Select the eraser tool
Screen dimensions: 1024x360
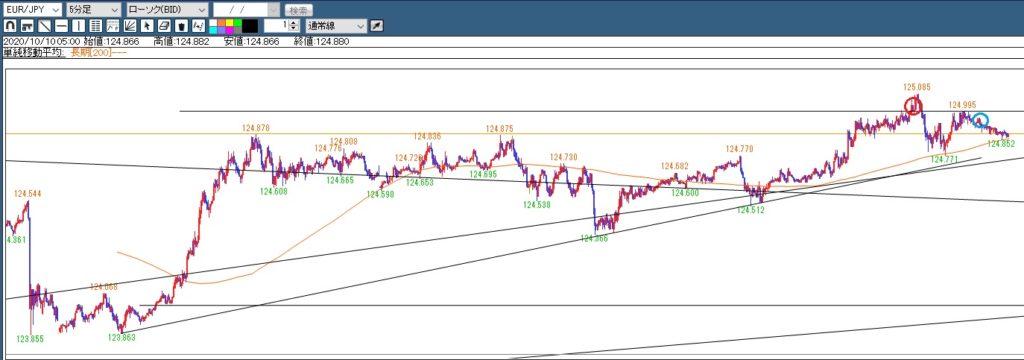click(164, 25)
